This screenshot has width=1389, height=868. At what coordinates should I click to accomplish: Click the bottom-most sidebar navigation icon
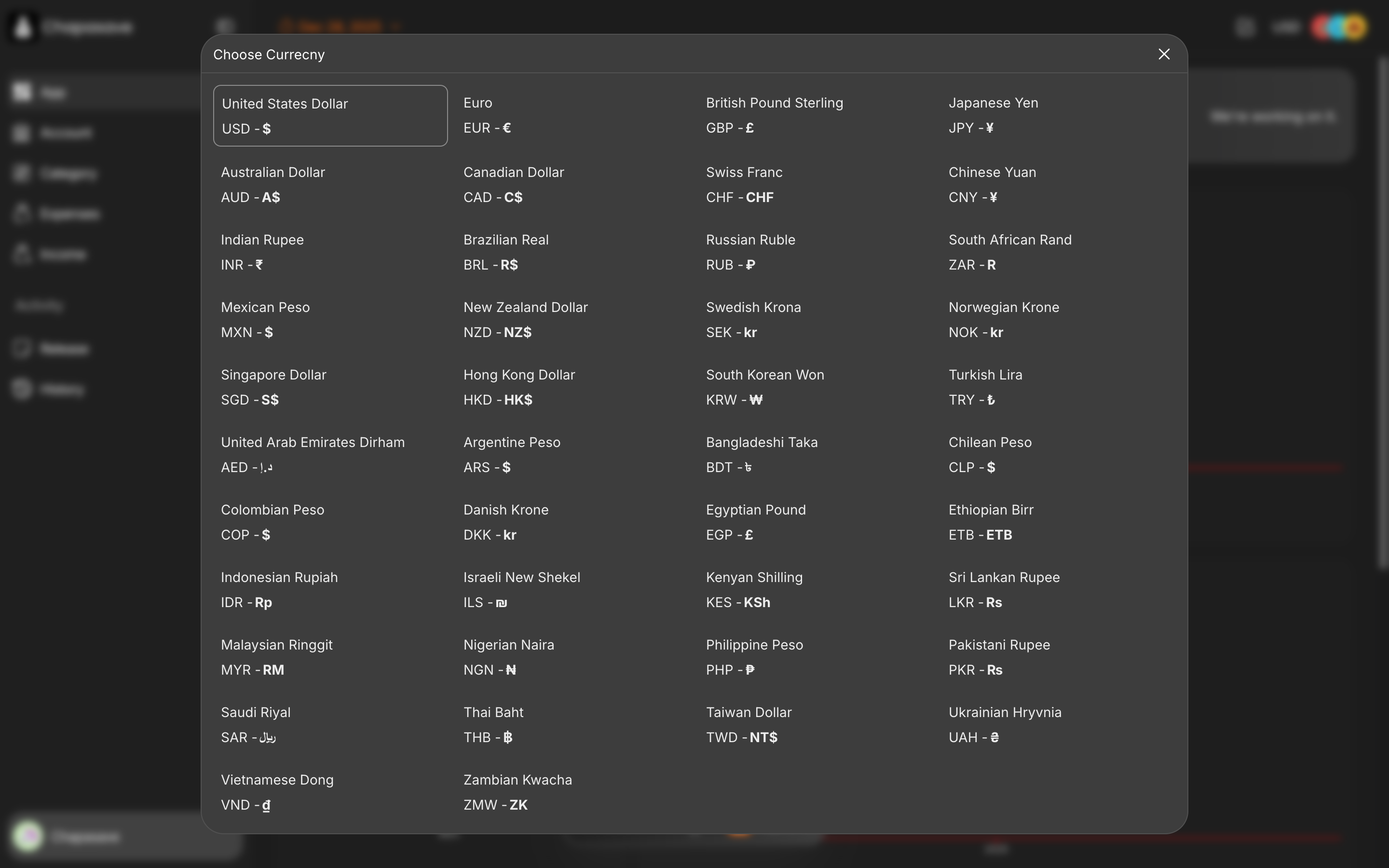(21, 389)
